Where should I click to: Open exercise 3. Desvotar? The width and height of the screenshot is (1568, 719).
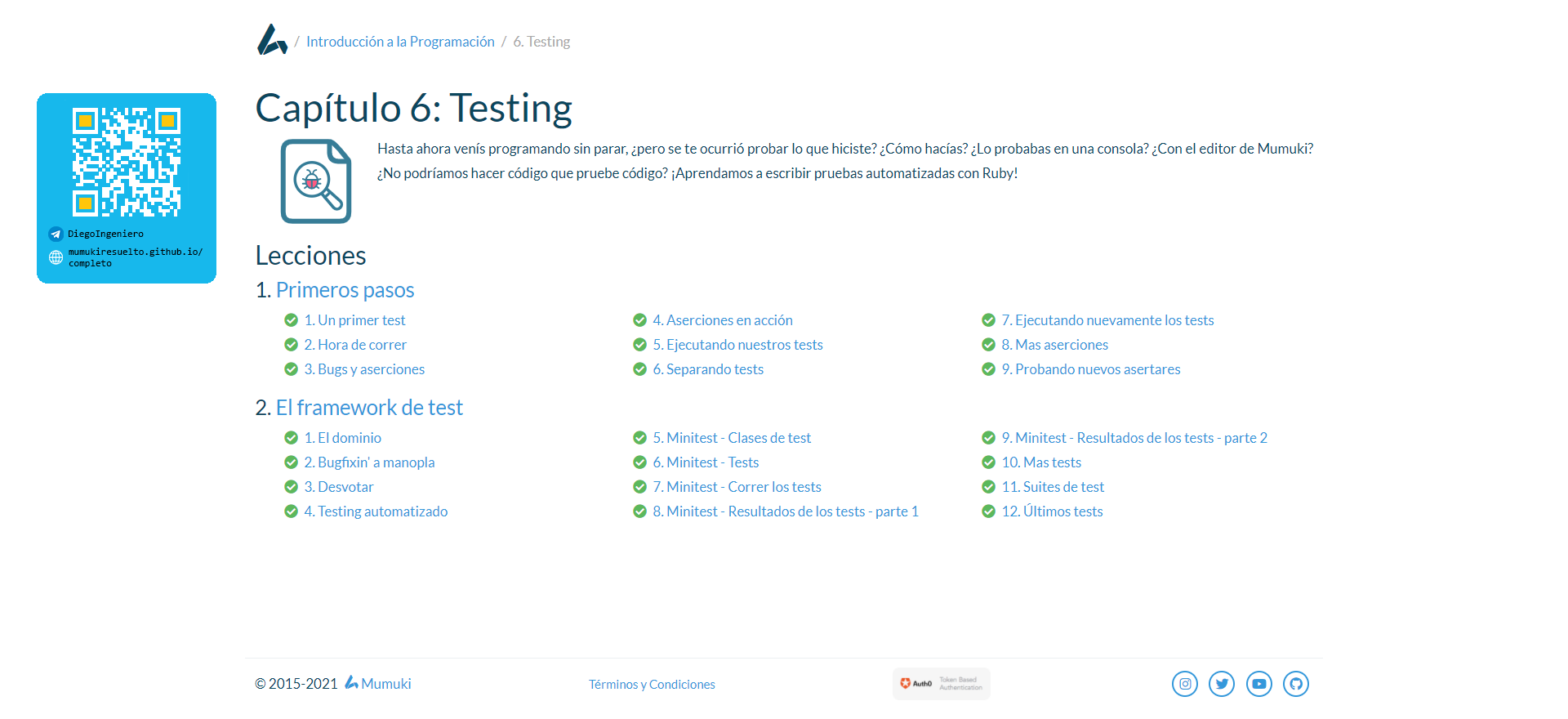coord(338,487)
